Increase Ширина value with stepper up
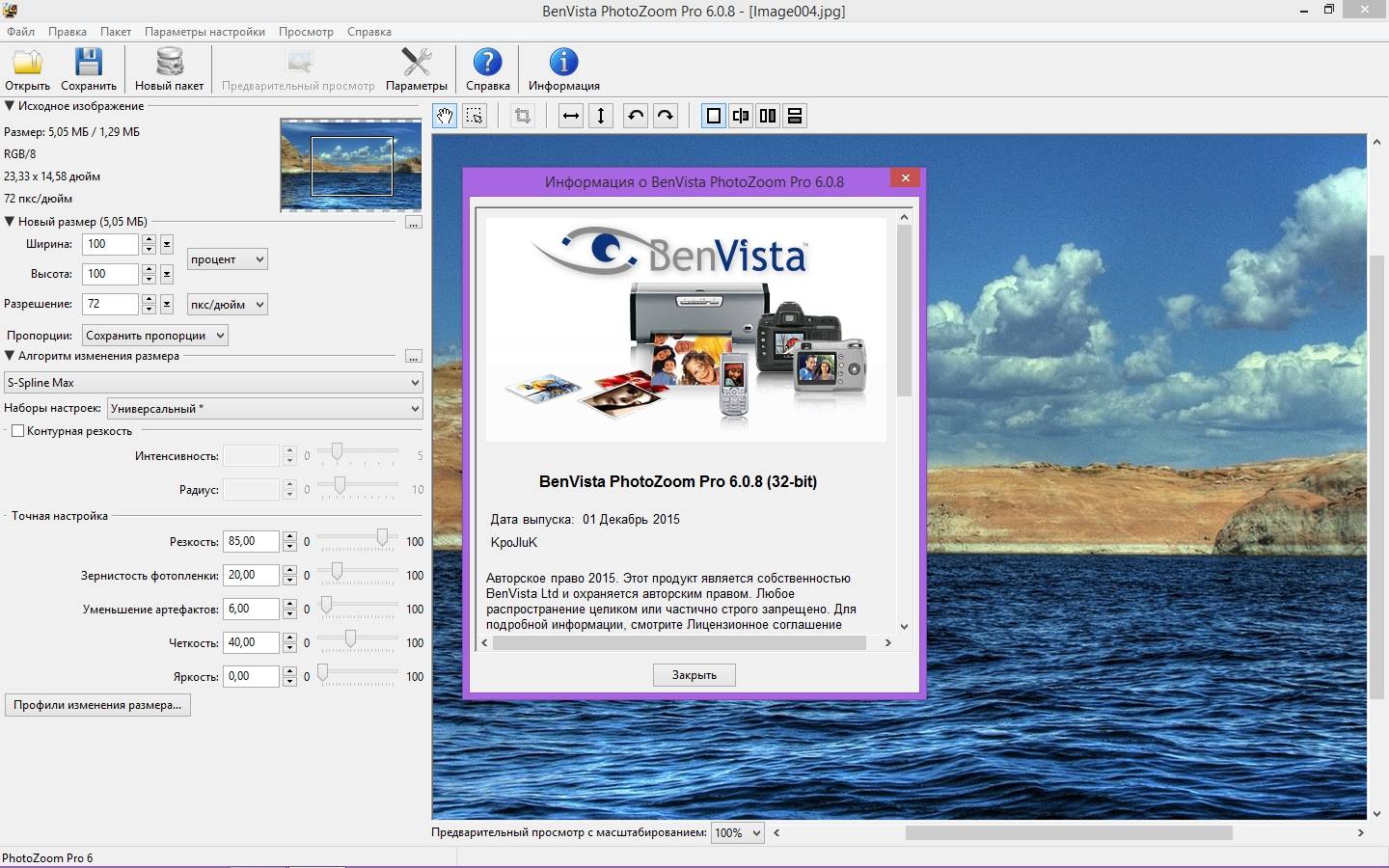 point(149,239)
